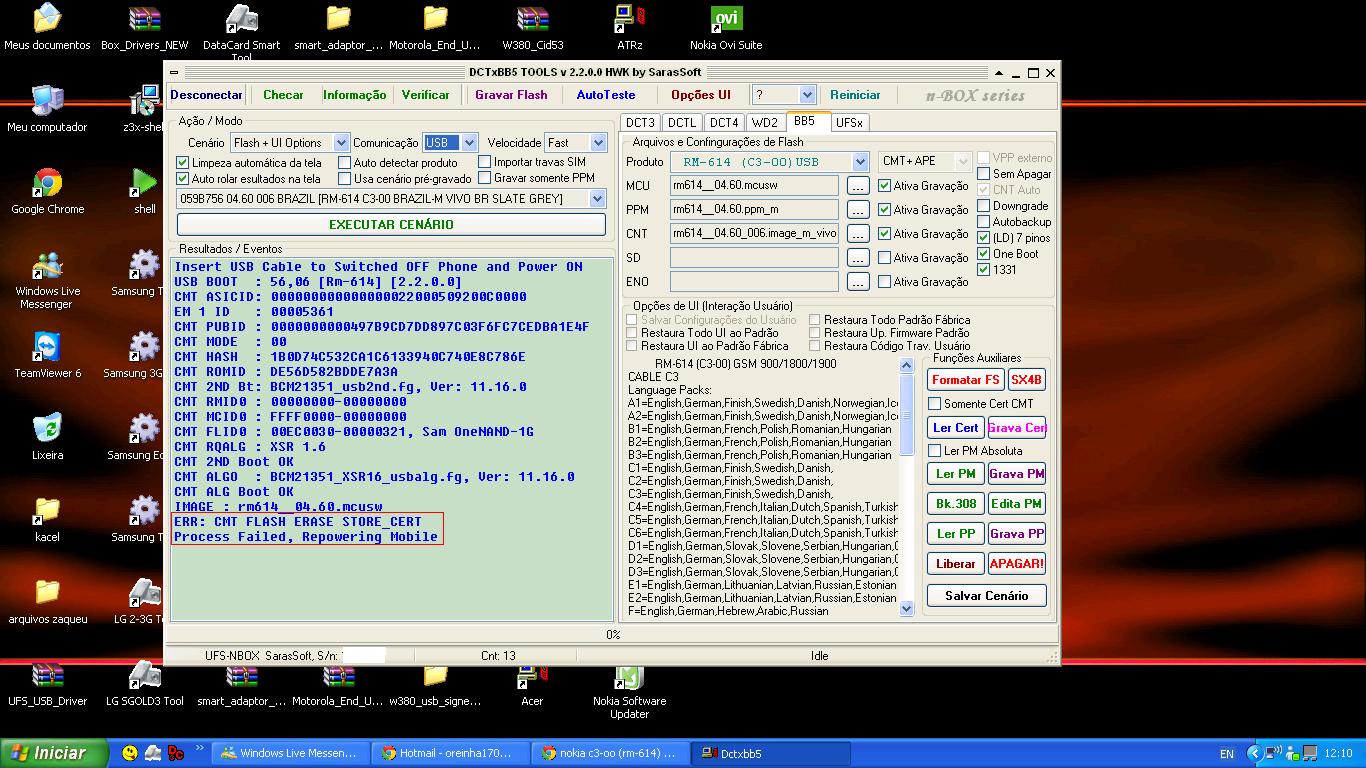Image resolution: width=1366 pixels, height=768 pixels.
Task: Enable Importar travas SIM checkbox
Action: click(485, 161)
